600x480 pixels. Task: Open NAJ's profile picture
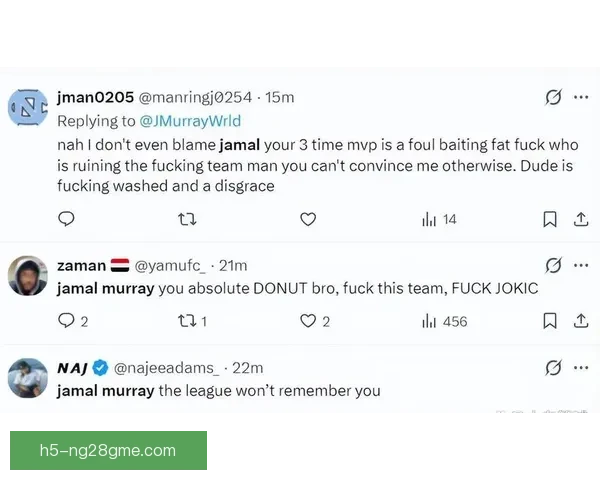[x=28, y=377]
